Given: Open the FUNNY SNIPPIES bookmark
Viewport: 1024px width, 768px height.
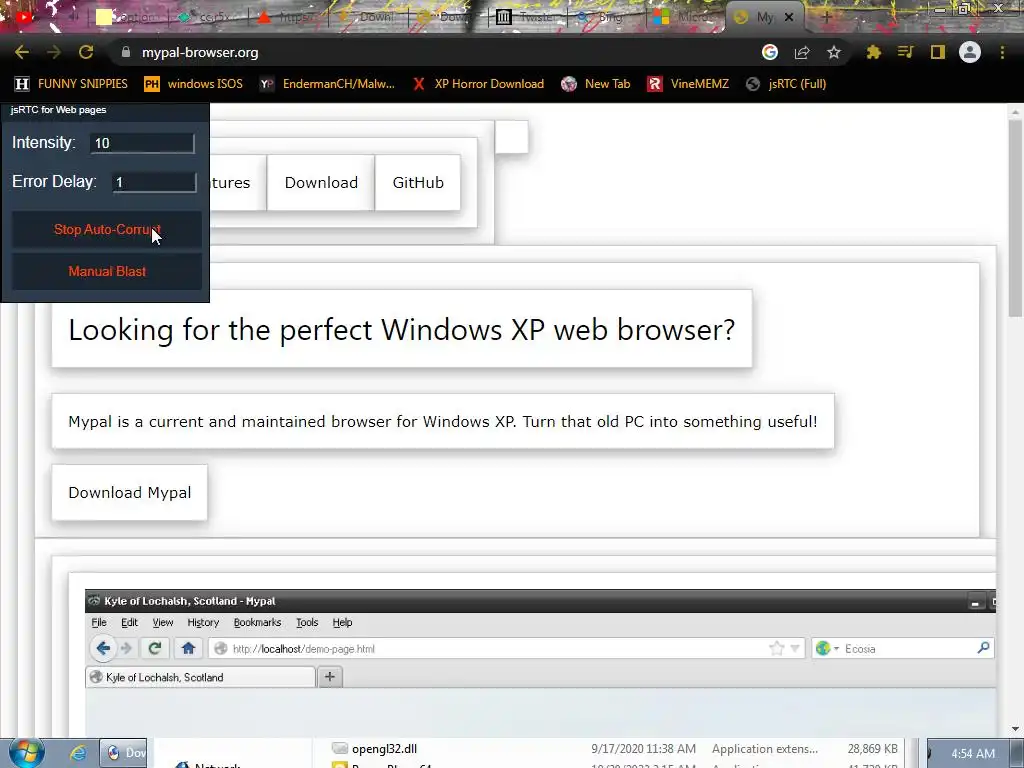Looking at the screenshot, I should coord(72,84).
